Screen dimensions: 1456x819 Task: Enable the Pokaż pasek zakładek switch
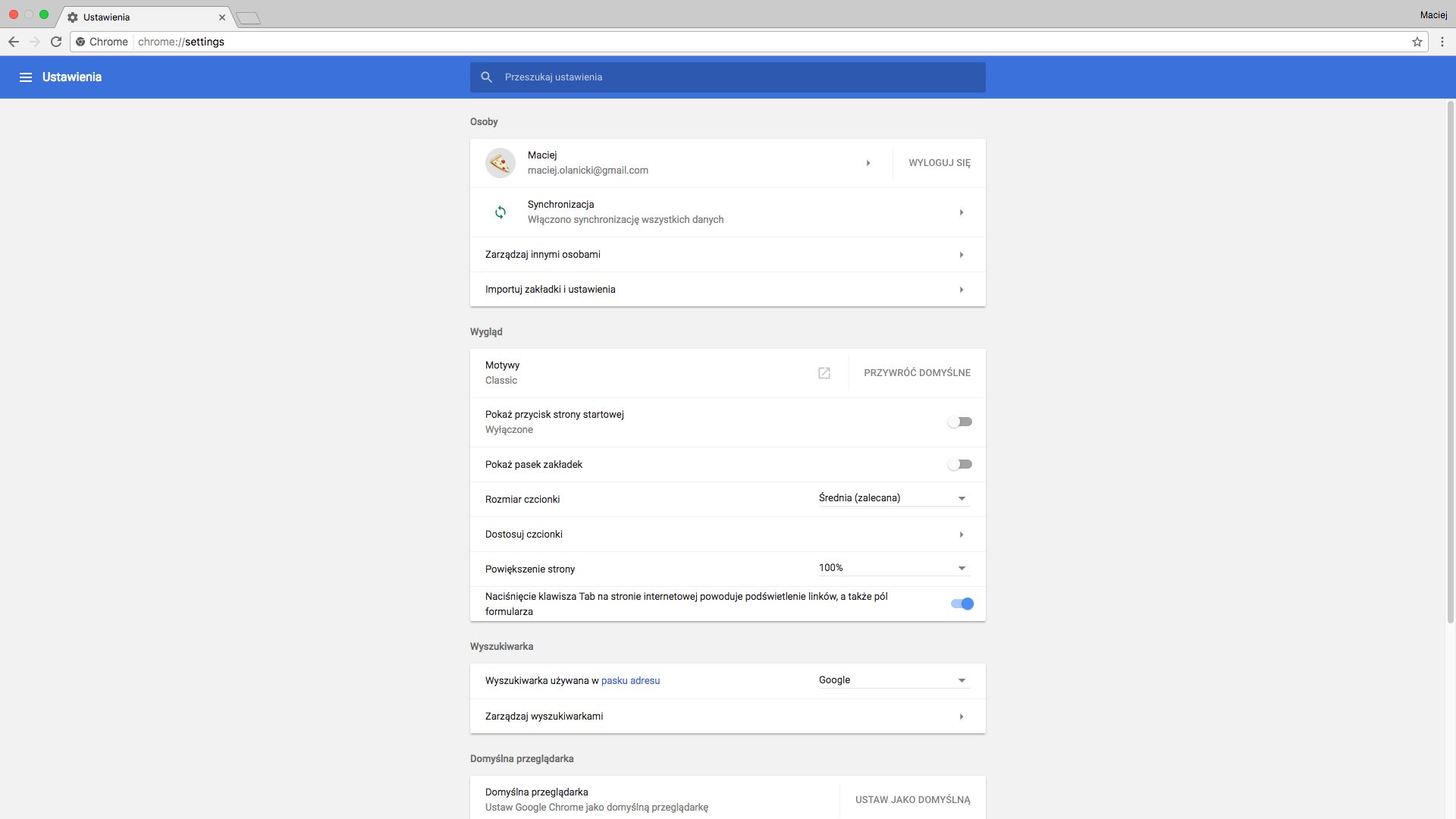point(960,464)
